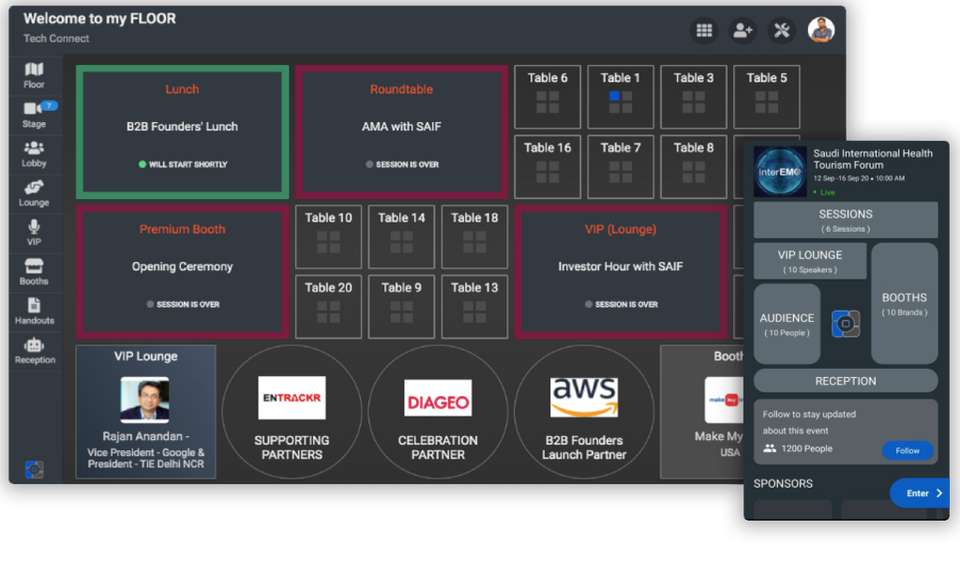The image size is (960, 563).
Task: Open the Lobby sidebar icon
Action: [x=34, y=153]
